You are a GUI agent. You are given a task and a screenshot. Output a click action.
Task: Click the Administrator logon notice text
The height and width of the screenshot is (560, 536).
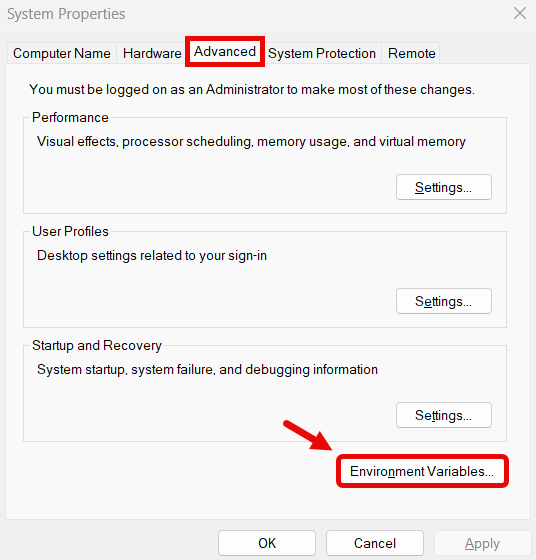pyautogui.click(x=252, y=89)
